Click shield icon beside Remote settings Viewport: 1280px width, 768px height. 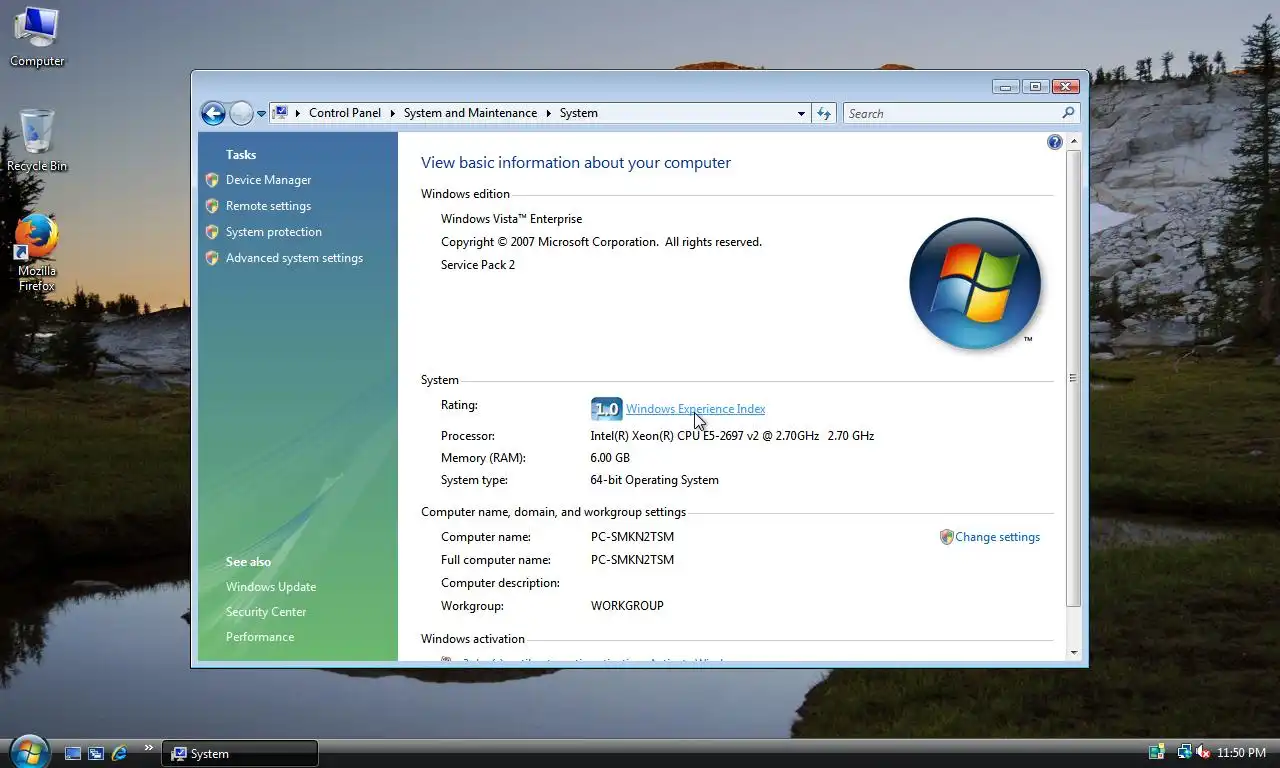(211, 206)
